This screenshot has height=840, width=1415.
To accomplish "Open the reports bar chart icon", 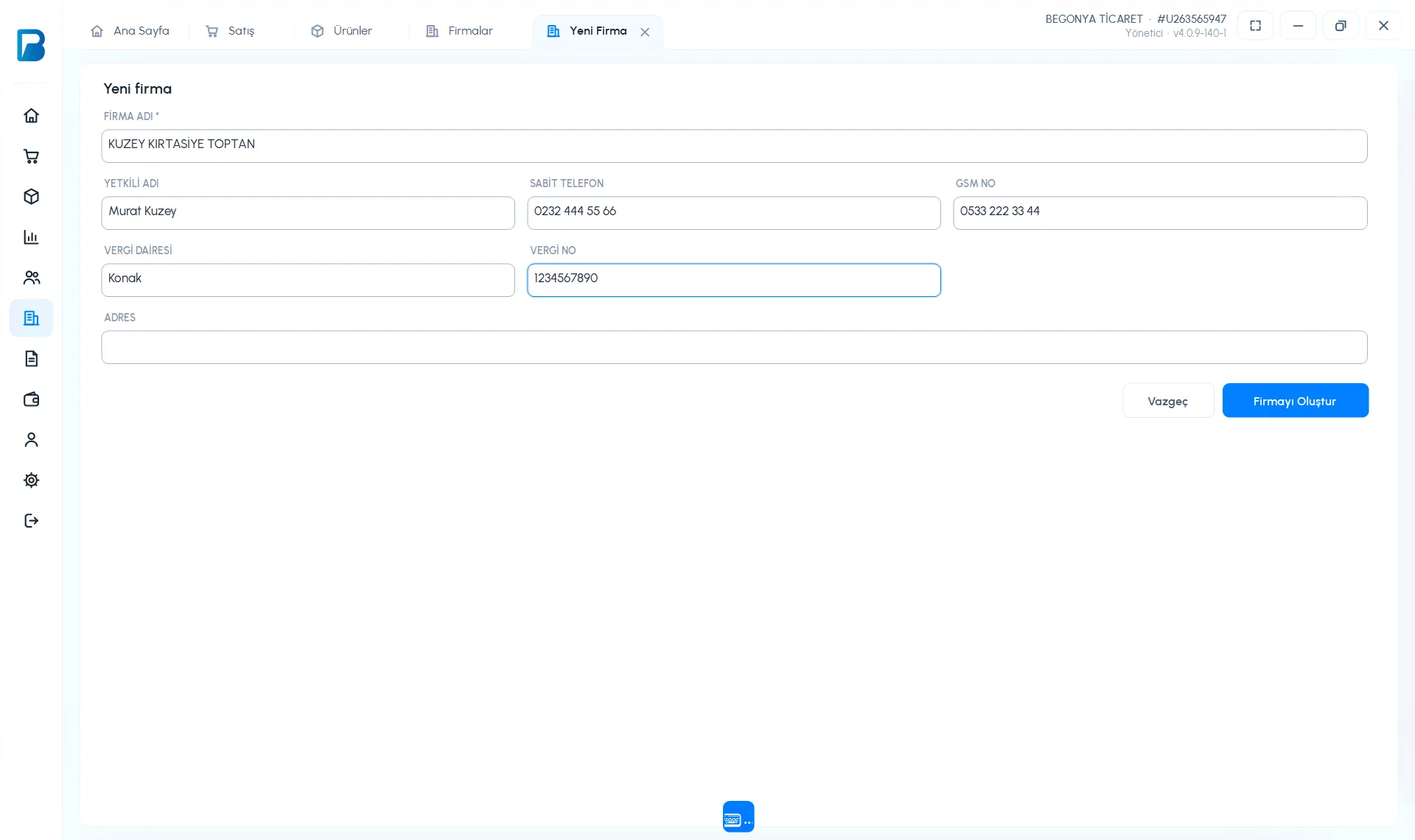I will coord(31,237).
